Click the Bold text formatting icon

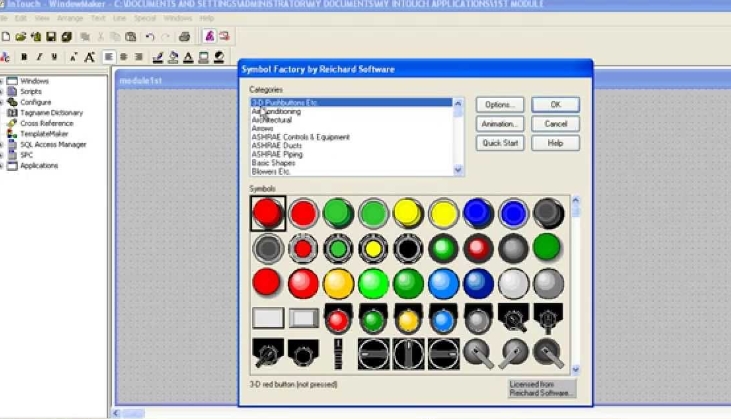point(24,57)
